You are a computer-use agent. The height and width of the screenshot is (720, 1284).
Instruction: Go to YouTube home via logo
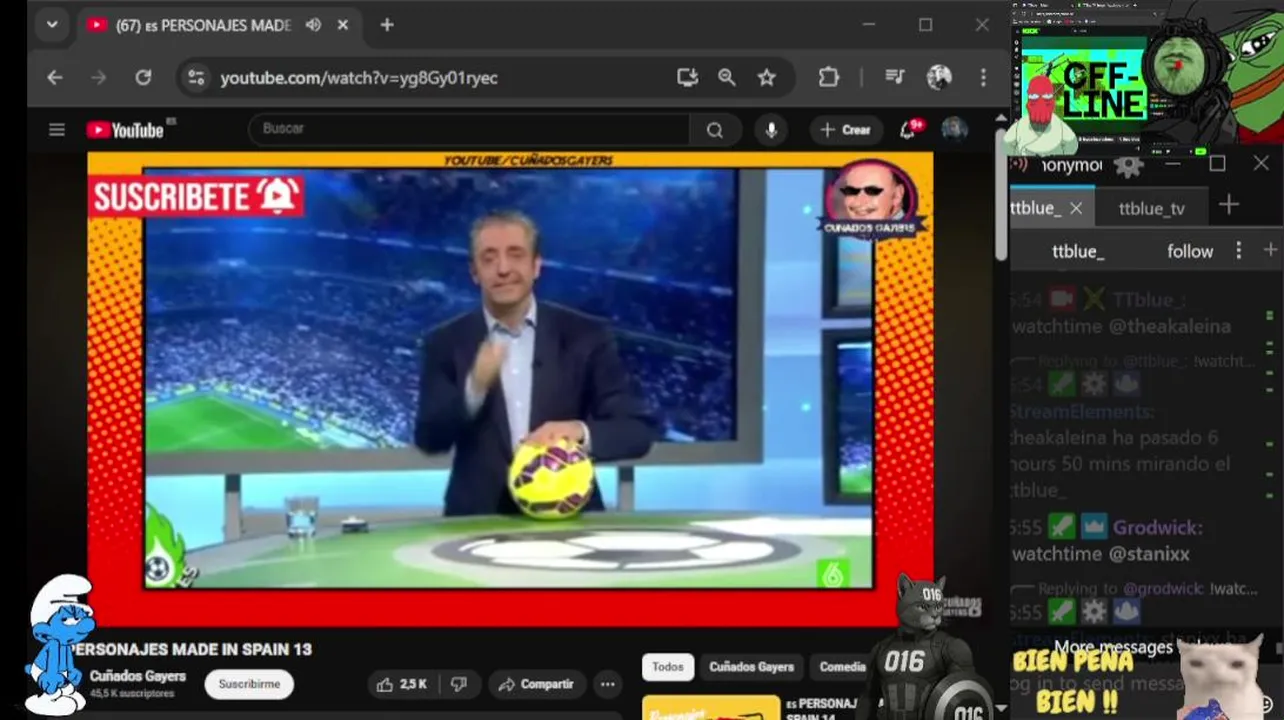[125, 130]
